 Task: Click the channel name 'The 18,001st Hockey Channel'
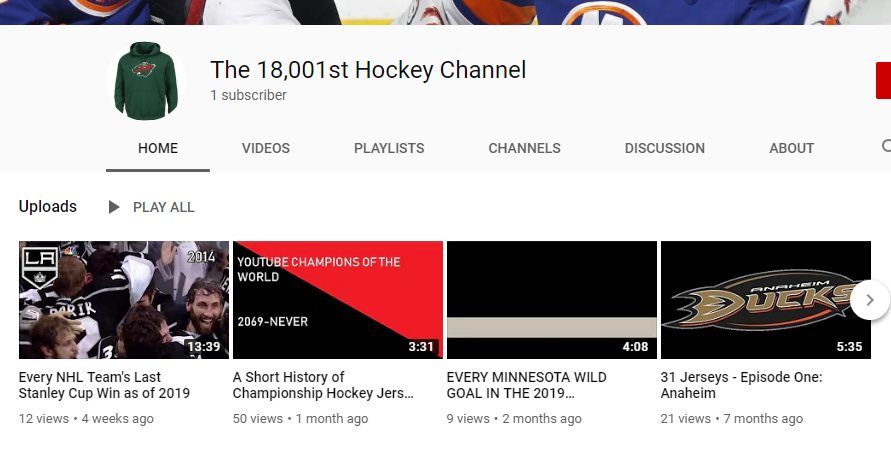pos(368,70)
